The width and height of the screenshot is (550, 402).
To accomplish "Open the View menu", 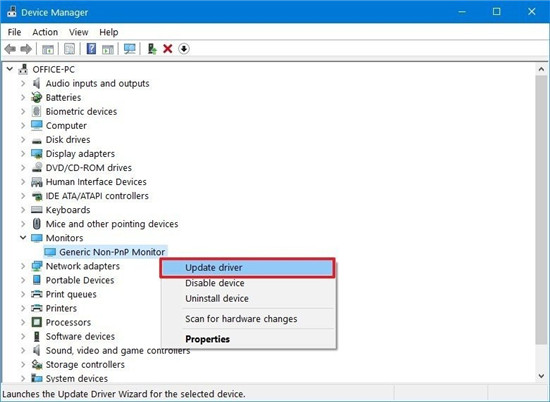I will (78, 32).
